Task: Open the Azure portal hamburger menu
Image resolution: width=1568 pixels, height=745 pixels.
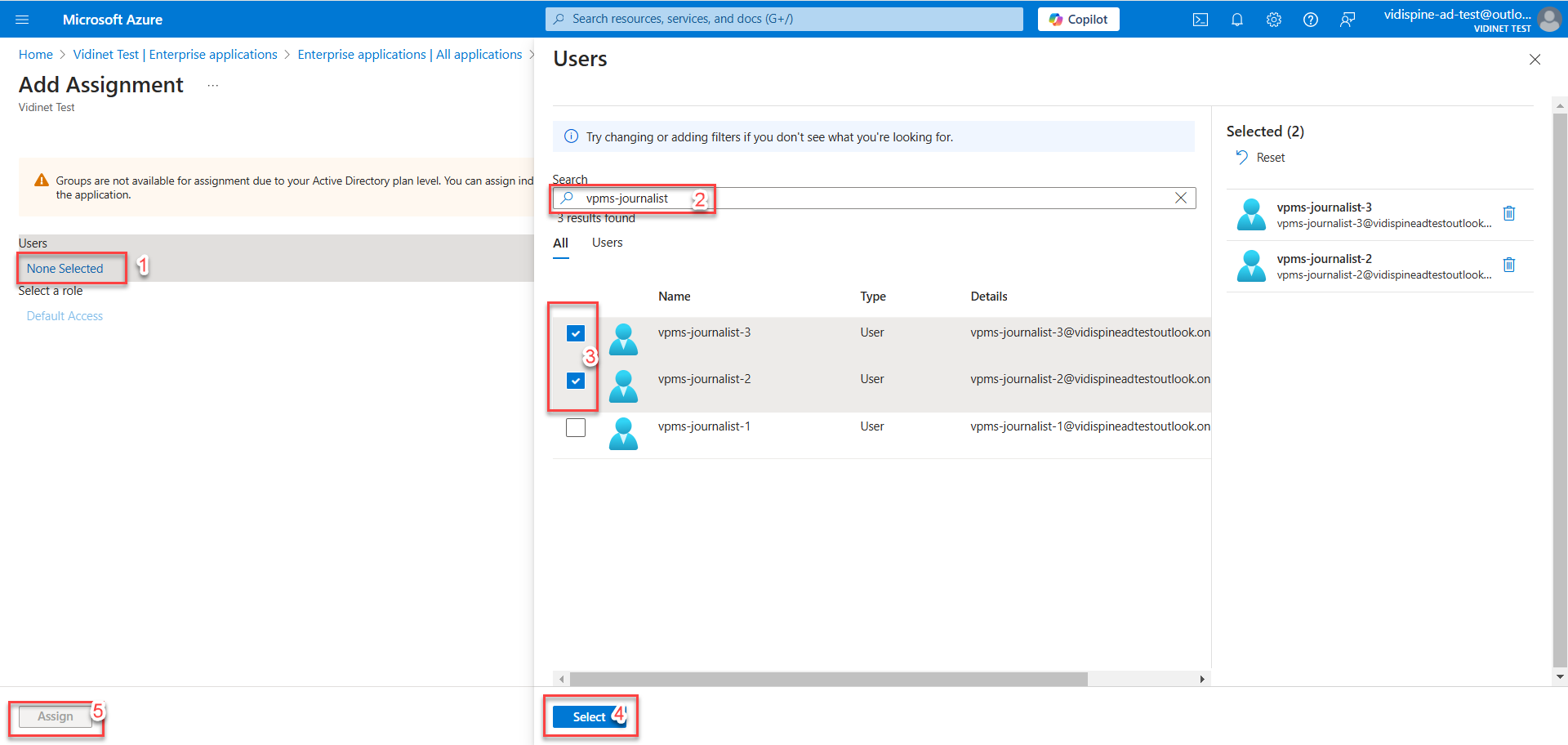Action: point(22,20)
